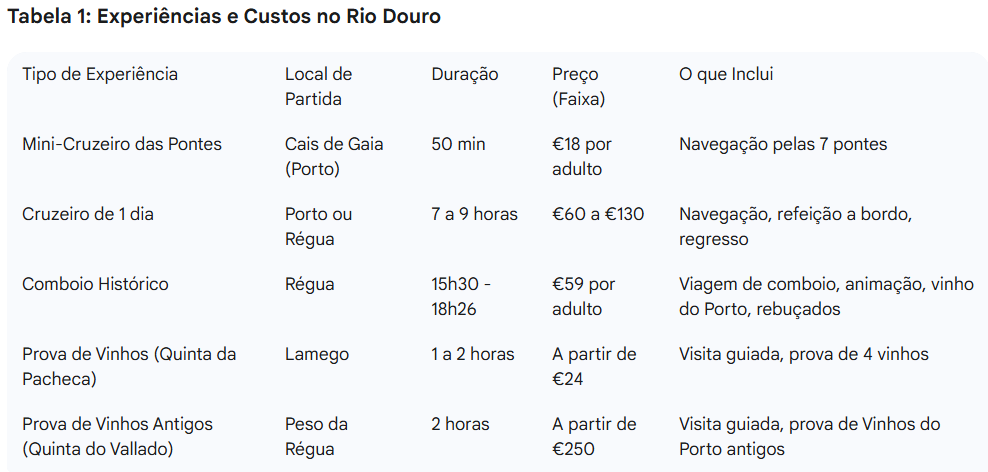Click the '50 min' duration cell
Screen dimensions: 988x472
459,144
